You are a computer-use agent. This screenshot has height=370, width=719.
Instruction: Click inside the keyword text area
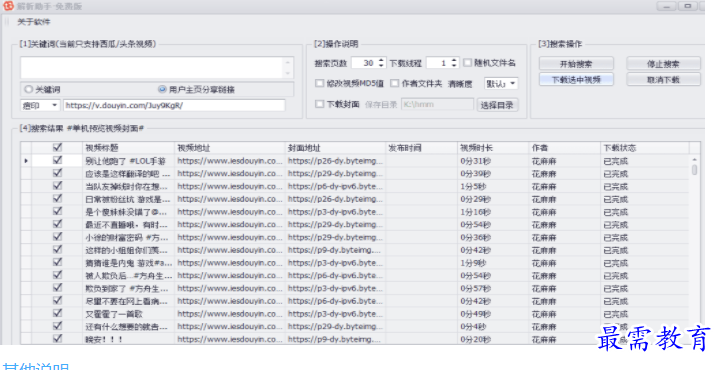click(x=152, y=67)
